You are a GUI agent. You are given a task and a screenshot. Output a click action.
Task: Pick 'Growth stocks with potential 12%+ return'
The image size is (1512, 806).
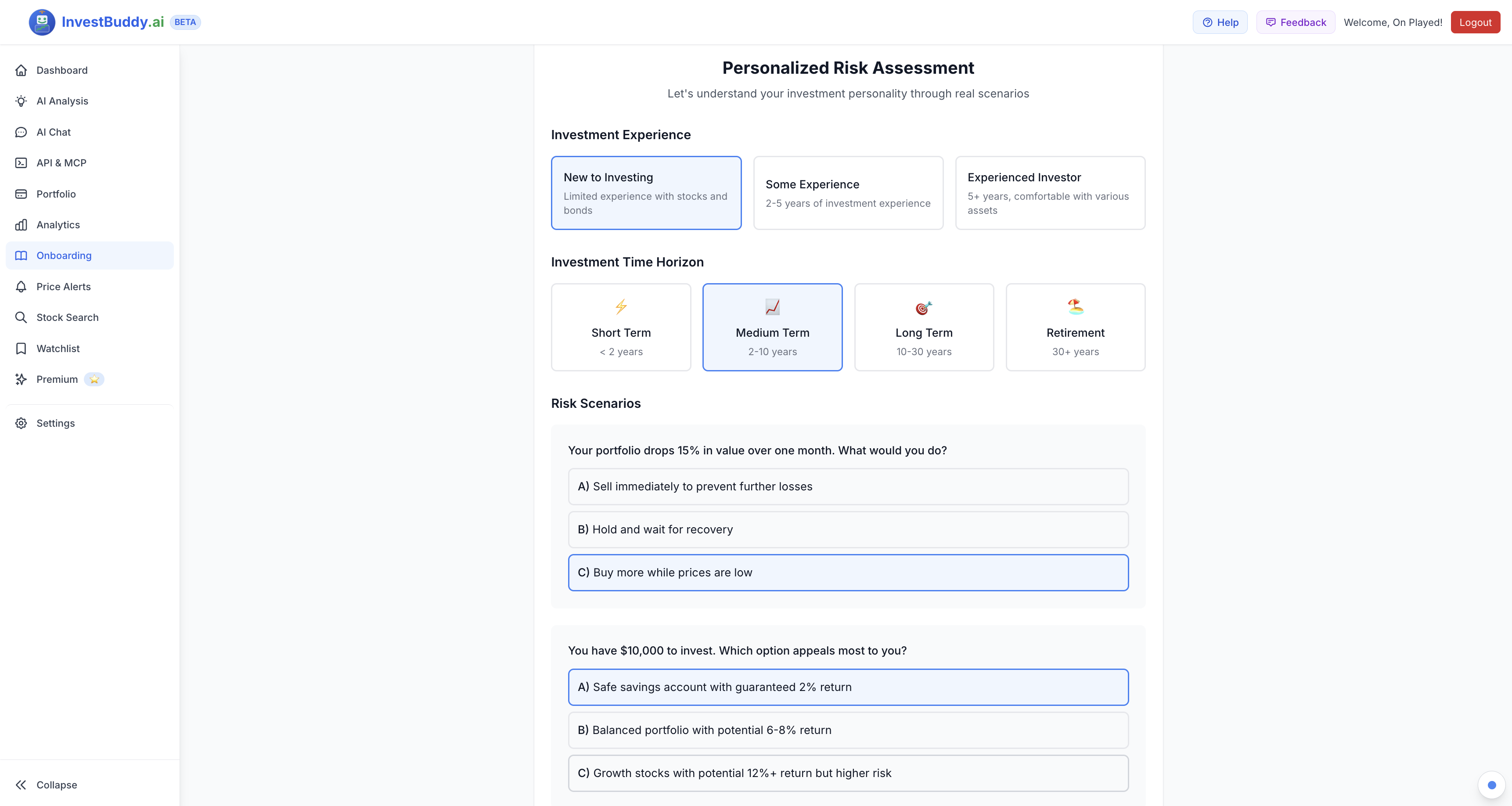tap(848, 773)
